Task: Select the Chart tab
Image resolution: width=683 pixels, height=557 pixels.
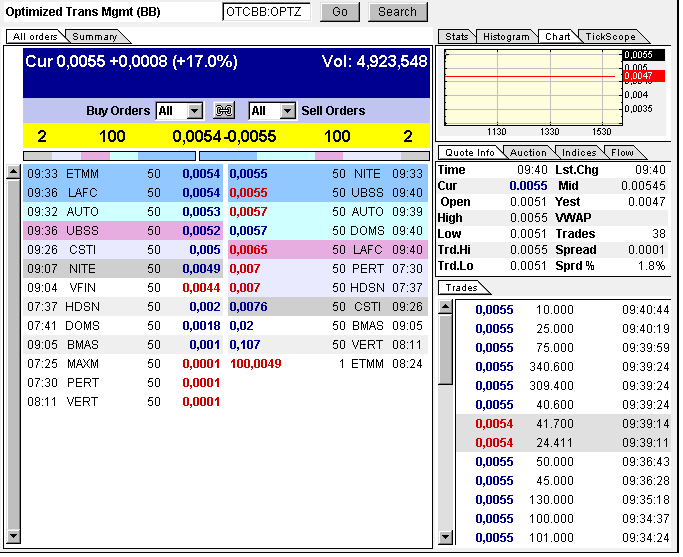Action: (x=558, y=37)
